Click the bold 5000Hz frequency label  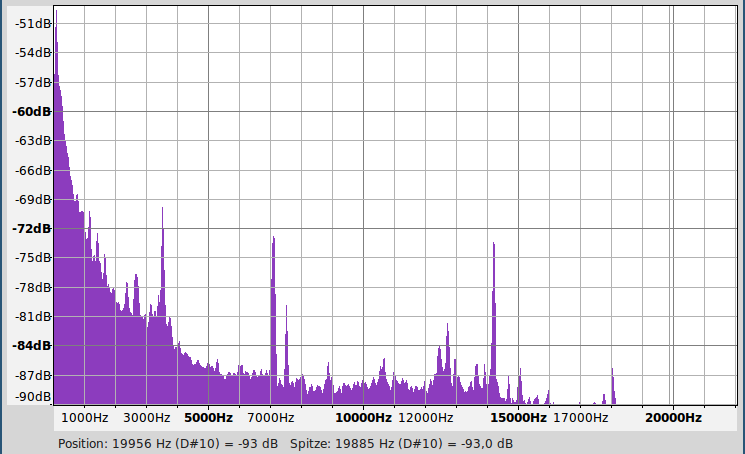pos(209,418)
